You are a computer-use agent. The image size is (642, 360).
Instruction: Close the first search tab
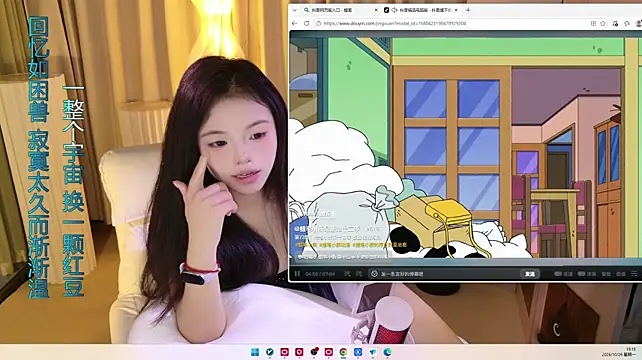pos(376,10)
